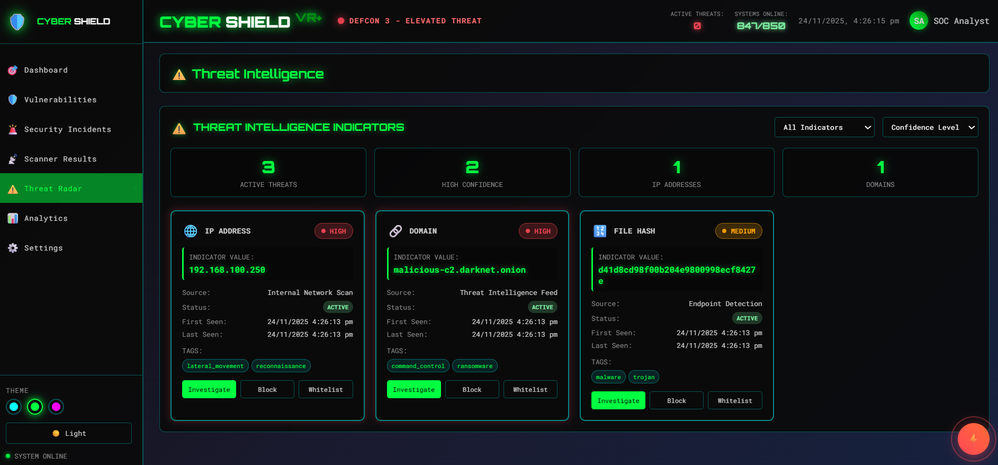Select the magenta theme color
The height and width of the screenshot is (465, 998).
(x=57, y=406)
